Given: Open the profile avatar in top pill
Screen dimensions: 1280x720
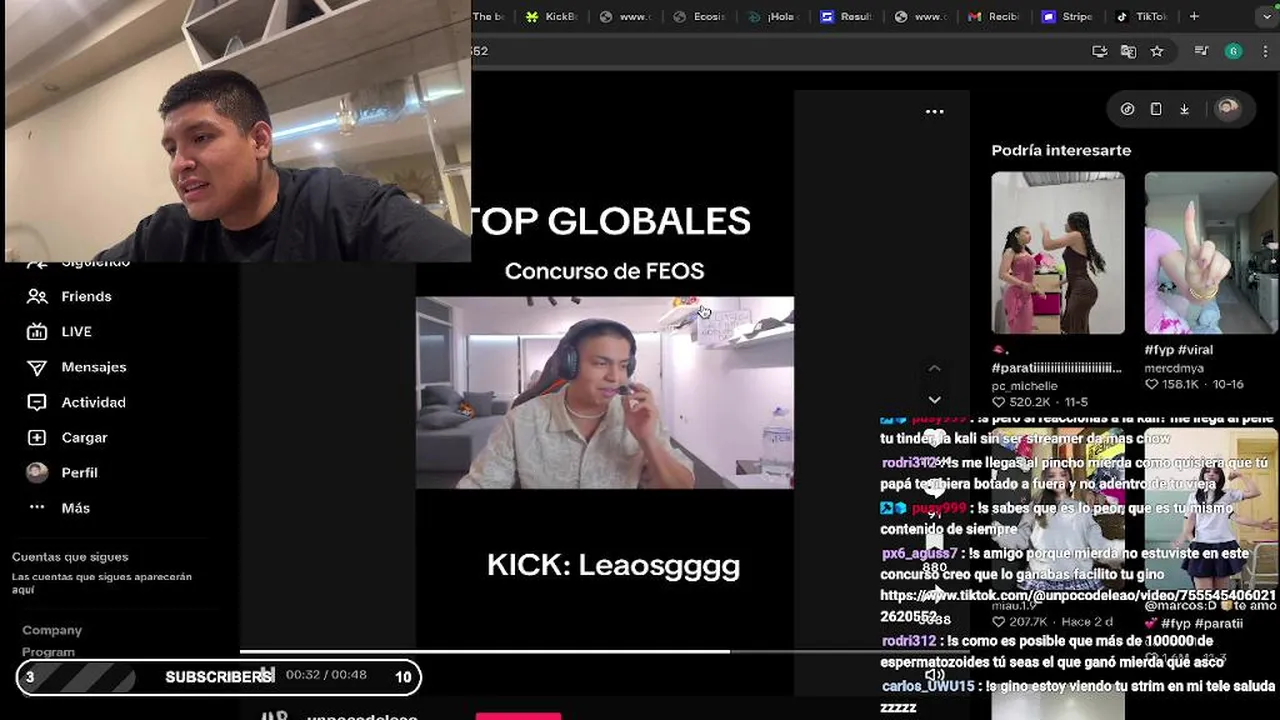Looking at the screenshot, I should click(x=1227, y=109).
